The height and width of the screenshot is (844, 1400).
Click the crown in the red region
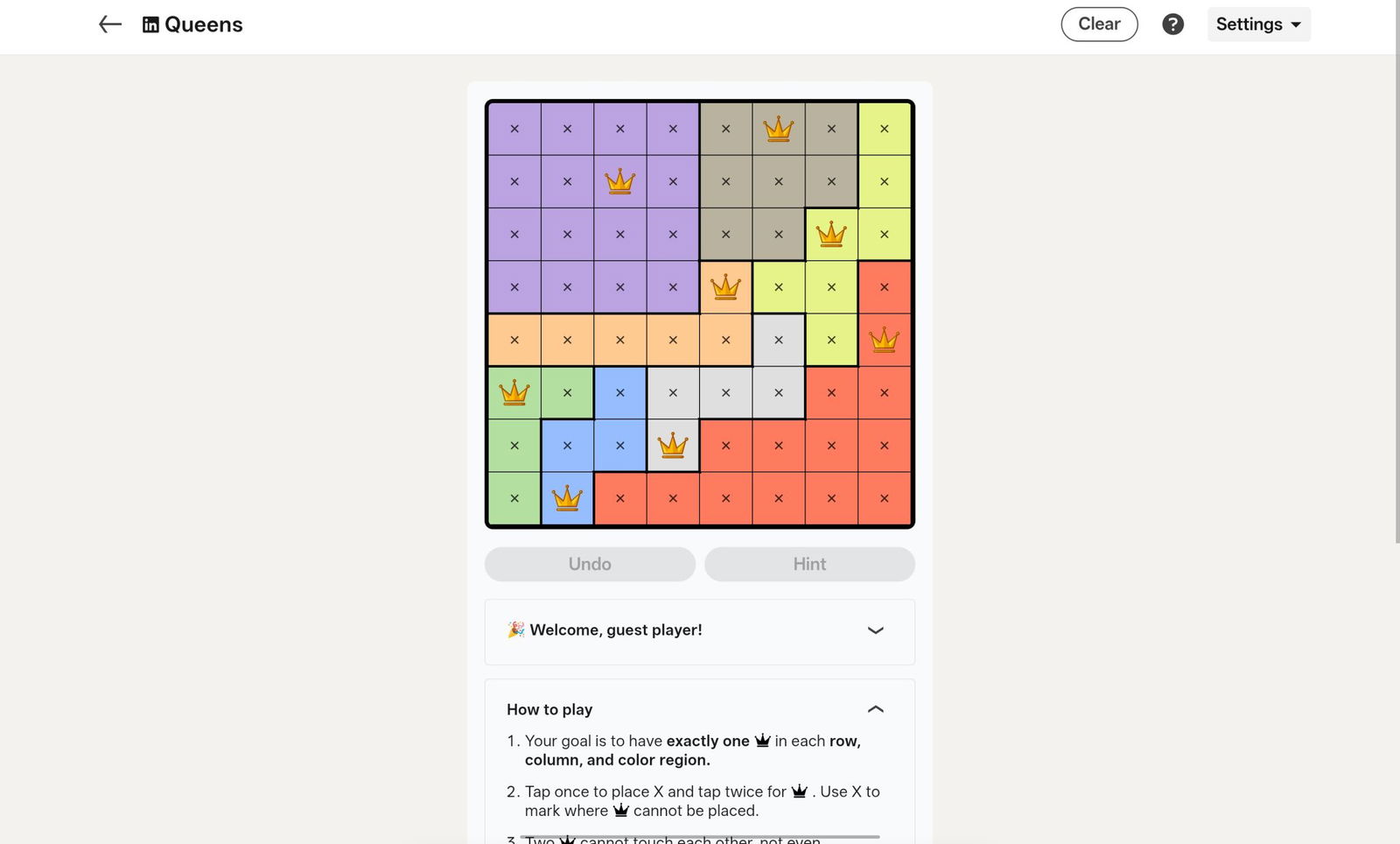pyautogui.click(x=884, y=340)
